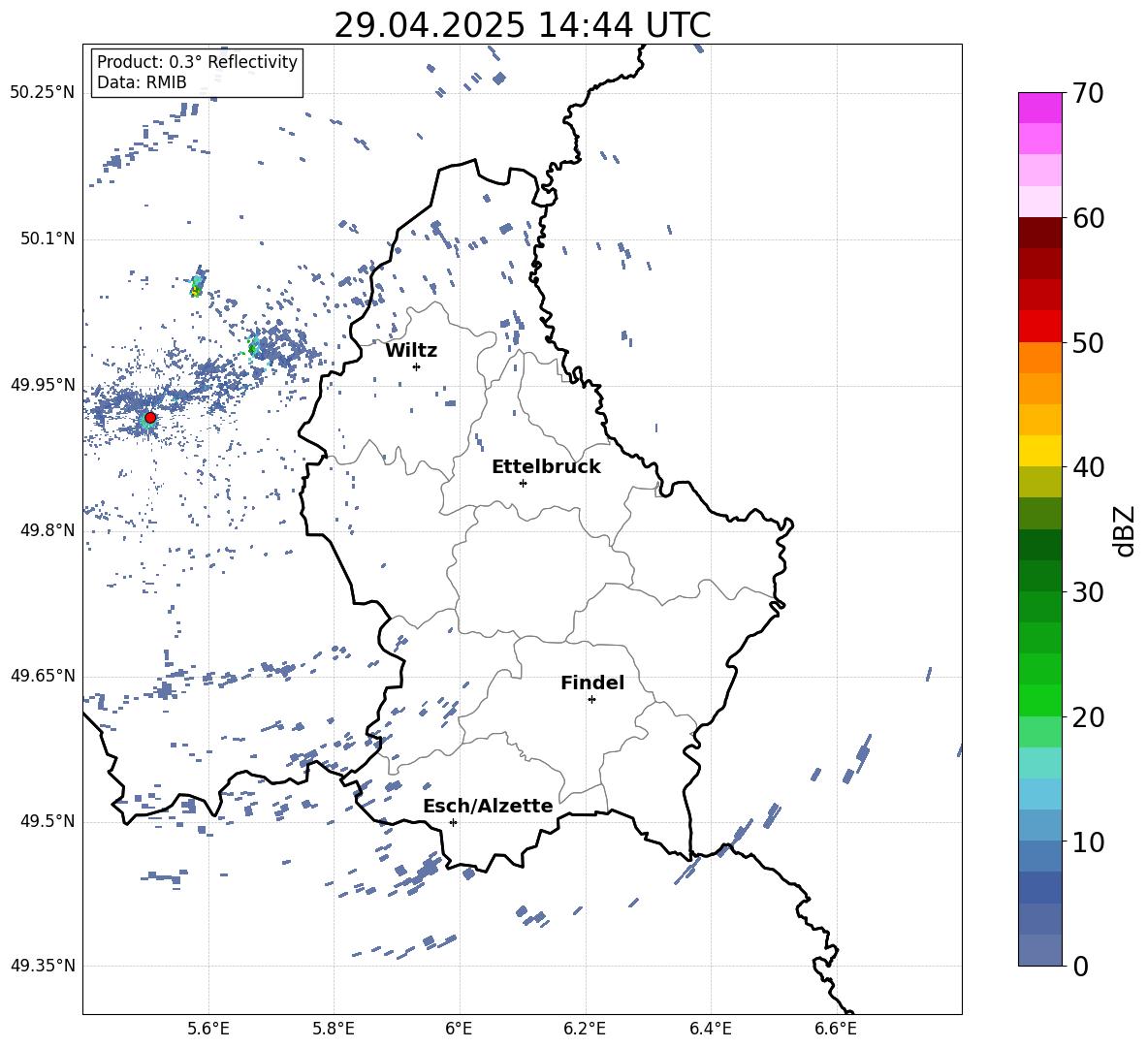1148x1048 pixels.
Task: Click the Data: RMIB text
Action: pyautogui.click(x=142, y=82)
